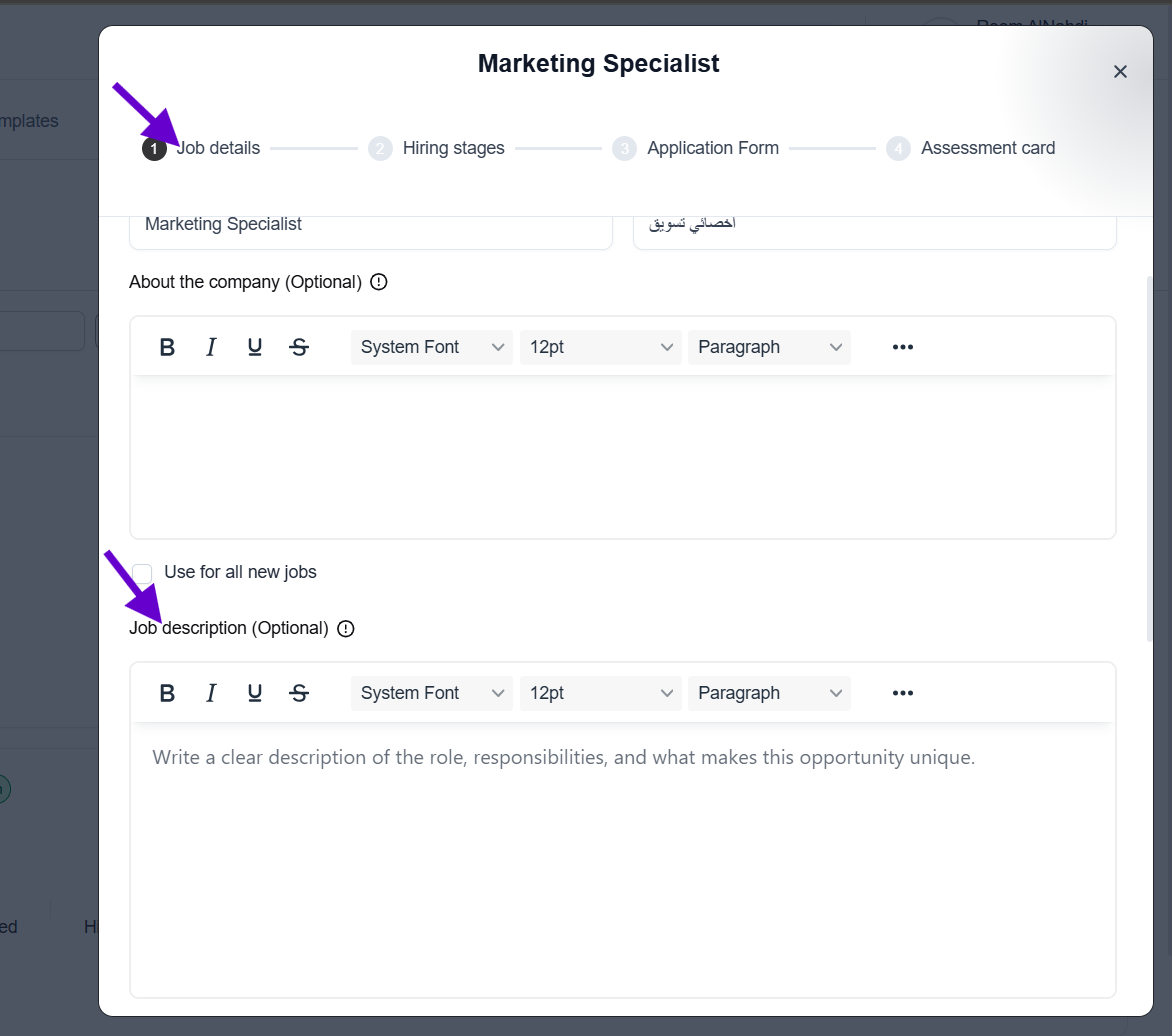The height and width of the screenshot is (1036, 1172).
Task: Apply bold in About the company editor
Action: 167,347
